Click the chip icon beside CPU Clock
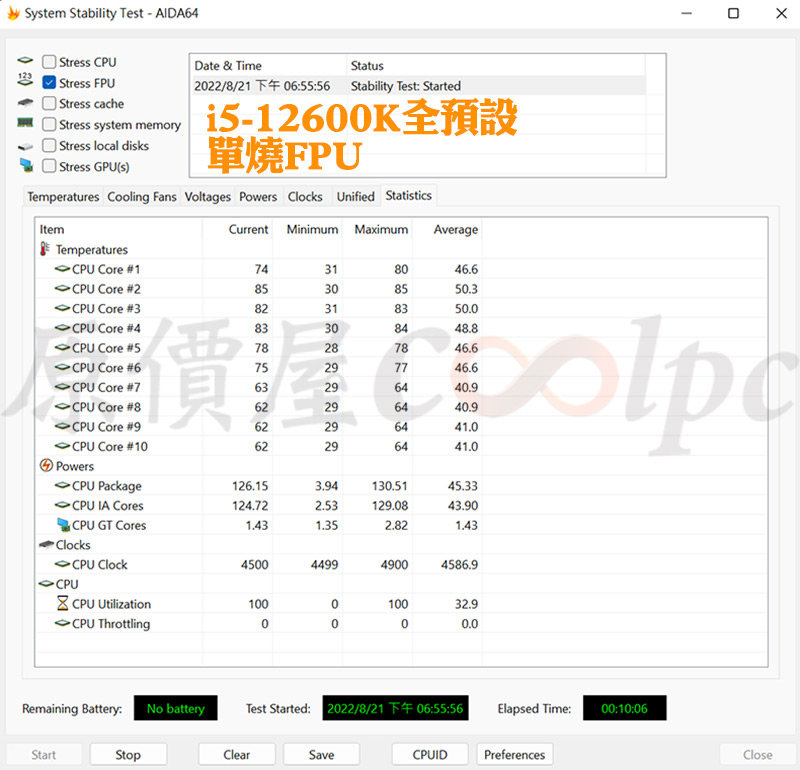This screenshot has width=800, height=770. click(x=62, y=564)
